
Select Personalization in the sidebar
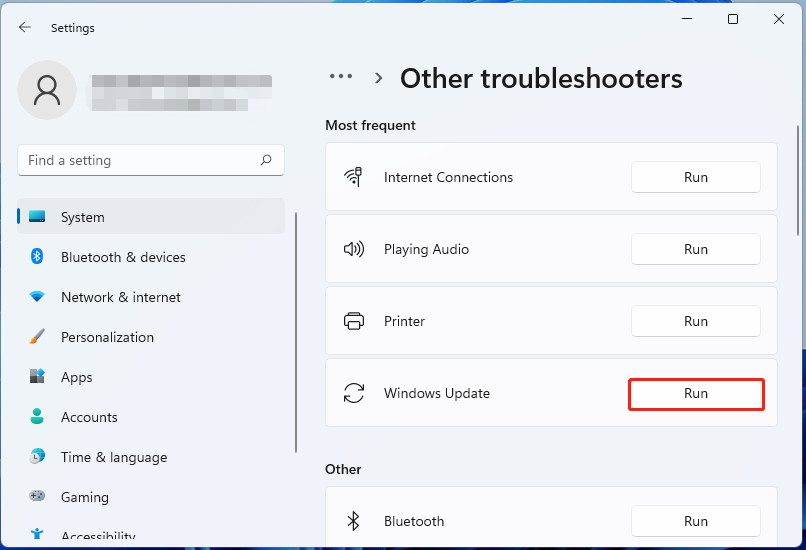151,337
